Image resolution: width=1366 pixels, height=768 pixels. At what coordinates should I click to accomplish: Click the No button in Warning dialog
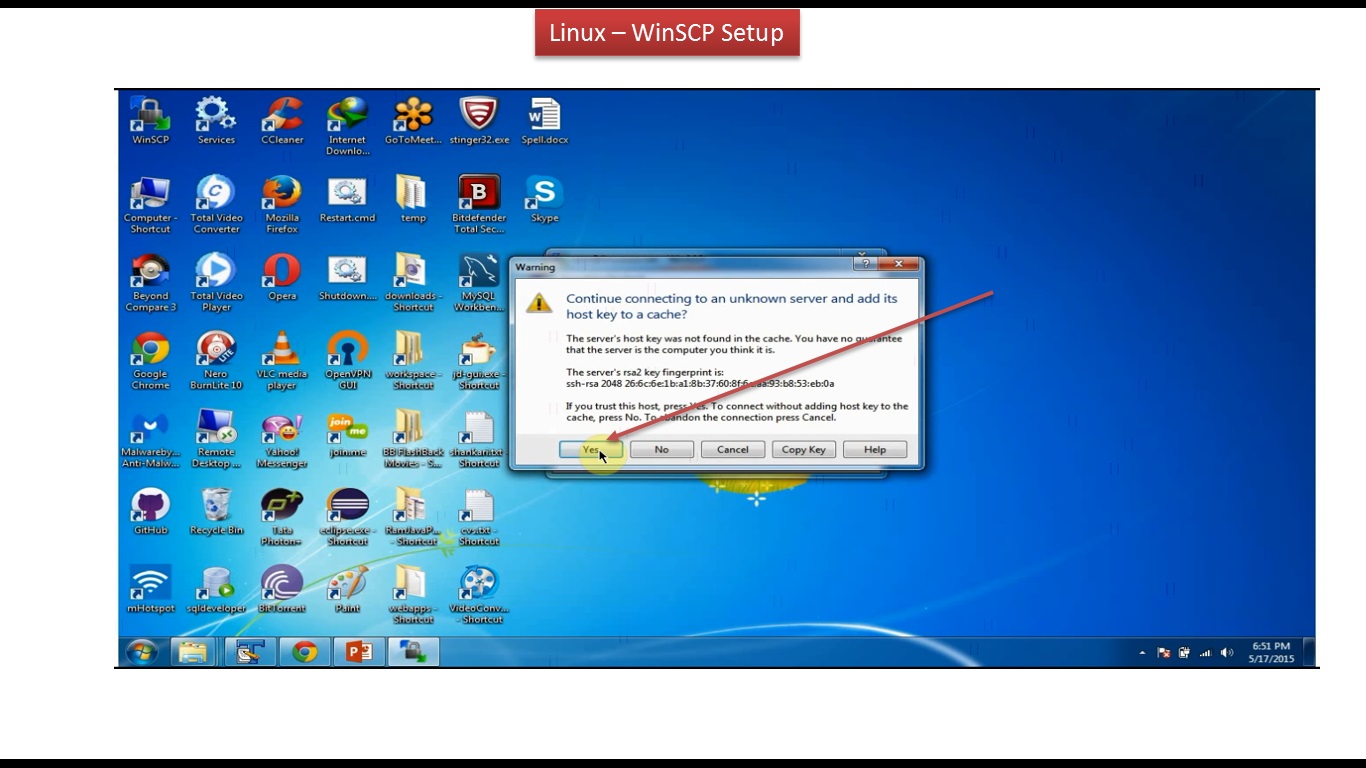661,450
